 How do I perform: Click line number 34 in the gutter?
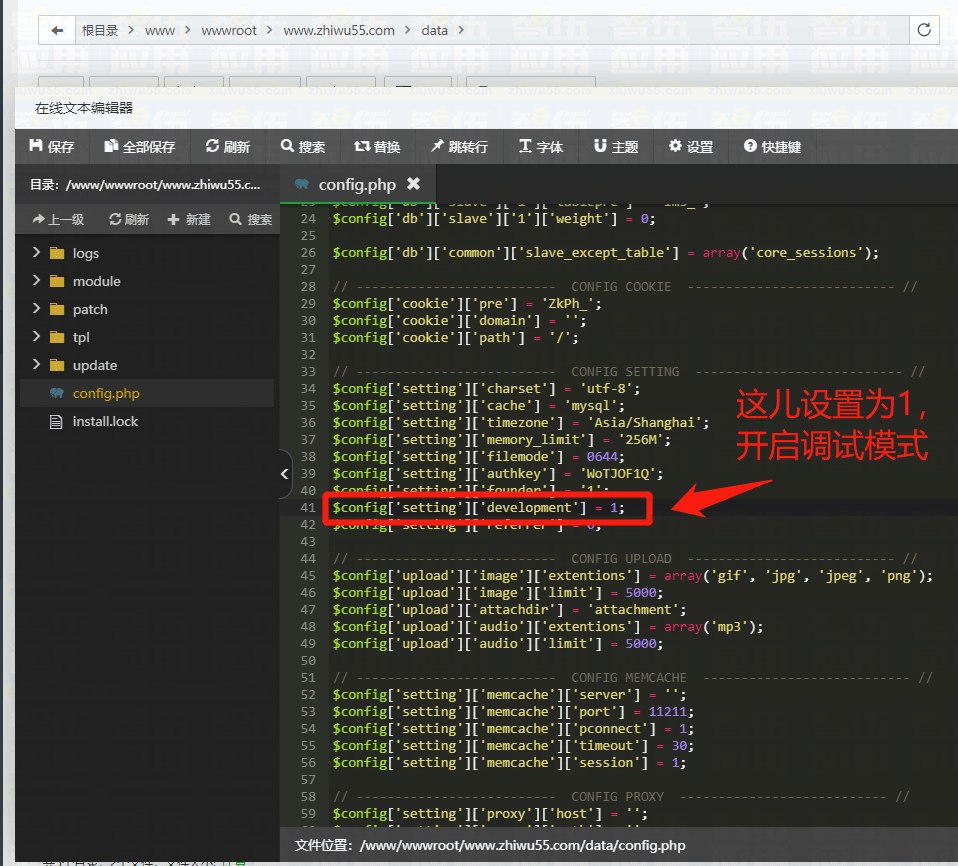point(308,389)
